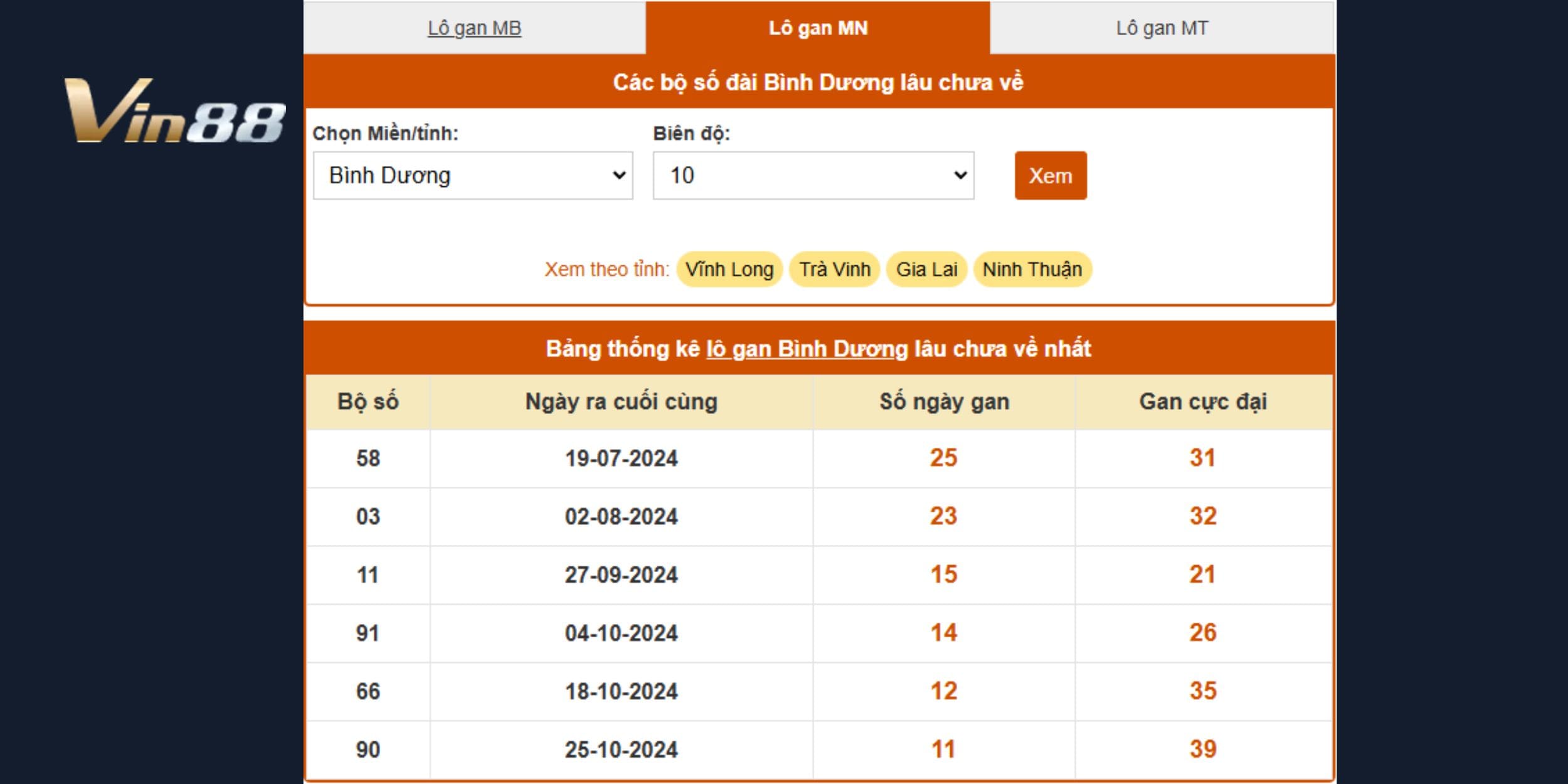The height and width of the screenshot is (784, 1568).
Task: Follow the lô gan Bình Dương link
Action: (x=807, y=349)
